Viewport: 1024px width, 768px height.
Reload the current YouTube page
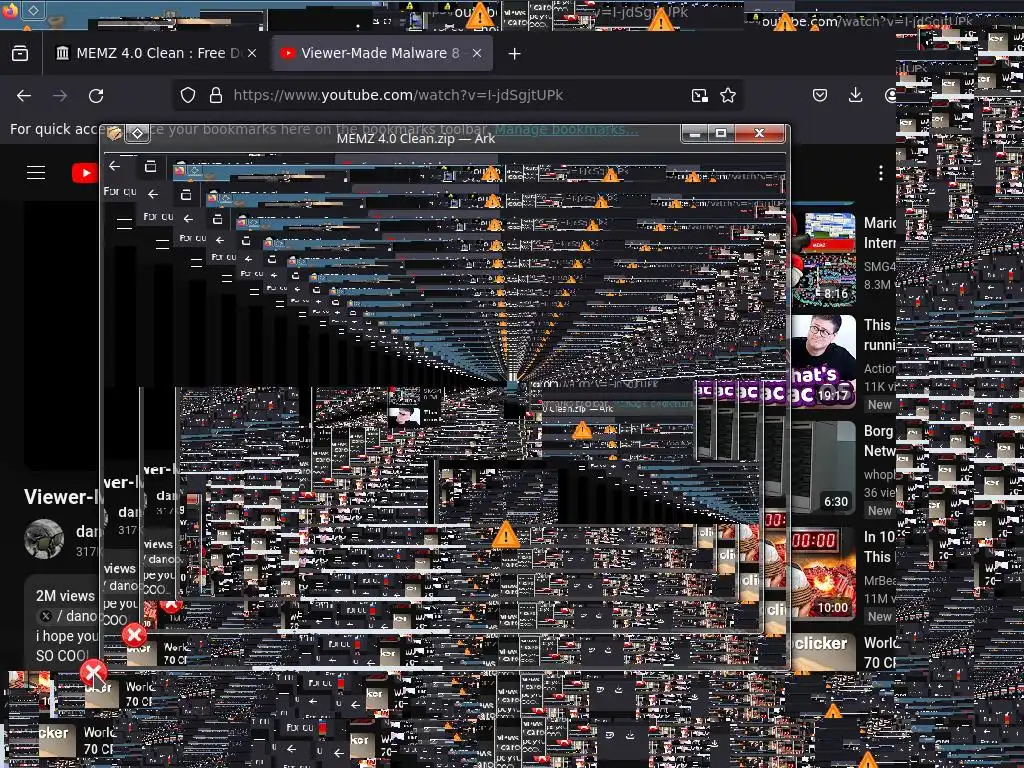pos(96,95)
